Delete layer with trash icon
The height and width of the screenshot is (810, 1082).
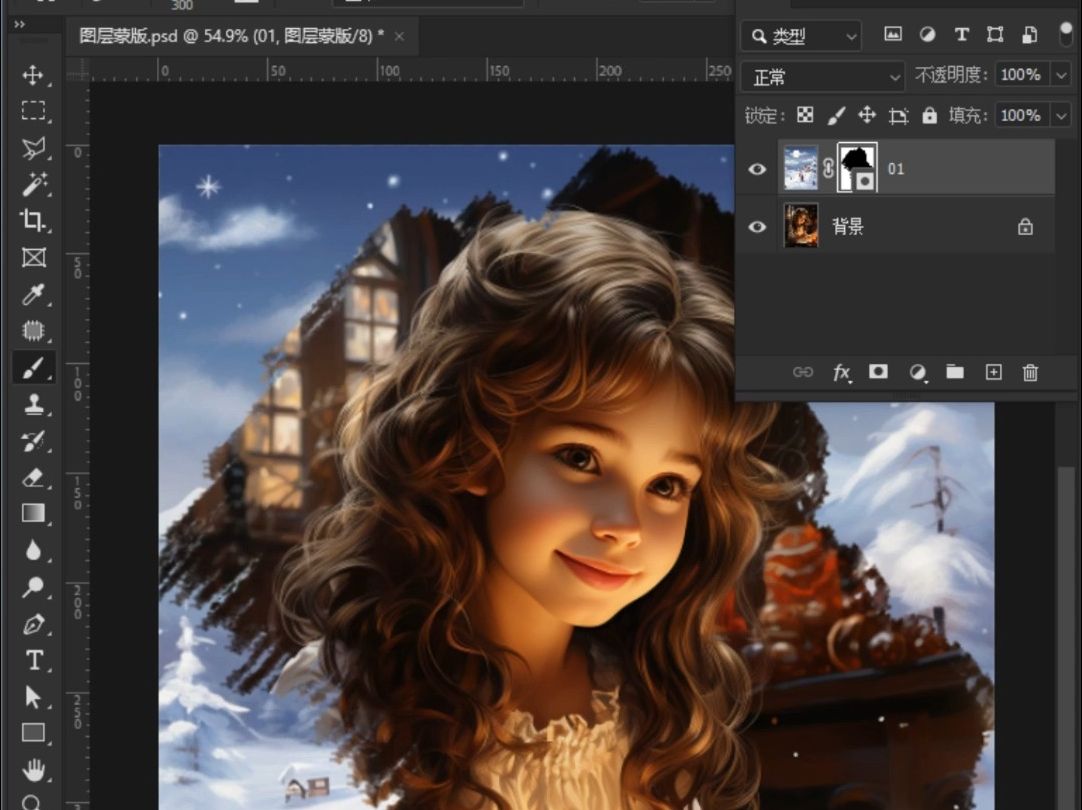[1030, 373]
